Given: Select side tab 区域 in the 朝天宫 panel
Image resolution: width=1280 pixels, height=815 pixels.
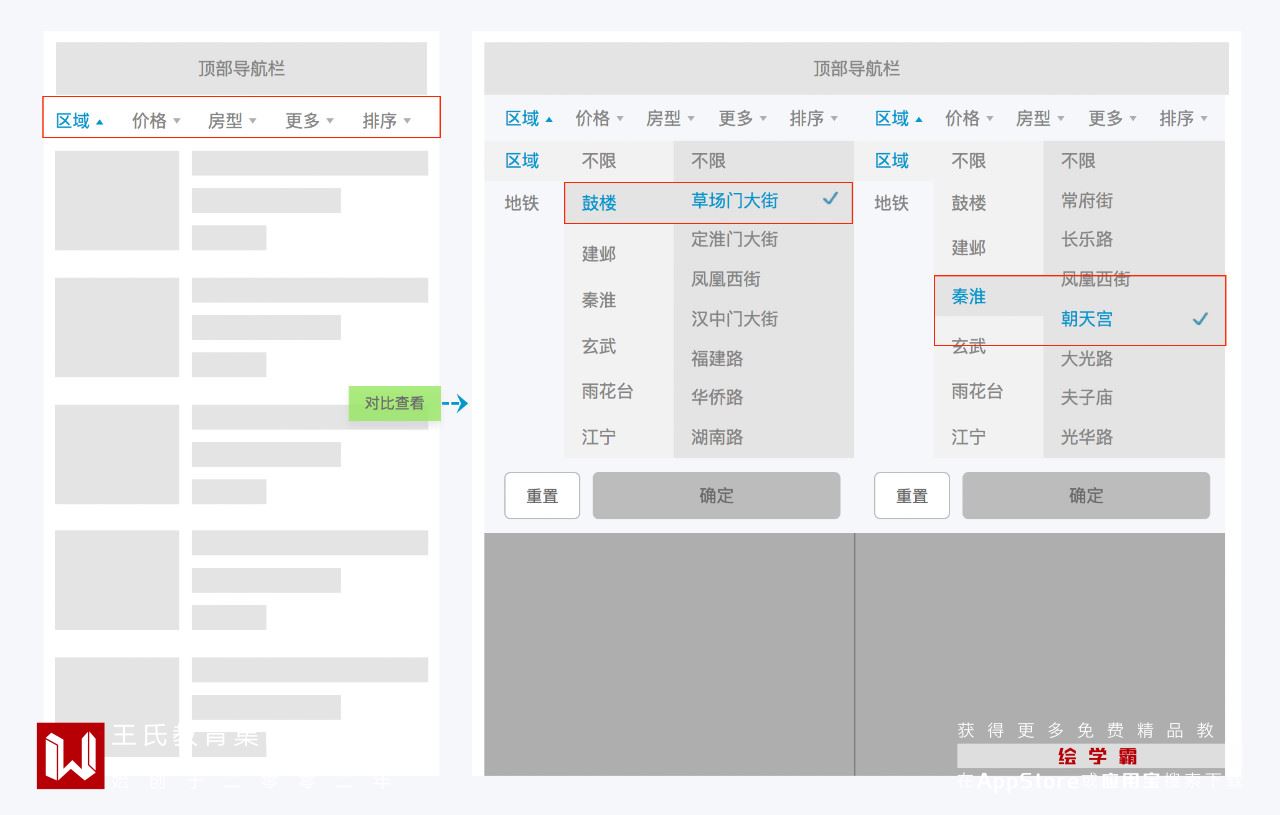Looking at the screenshot, I should click(892, 161).
